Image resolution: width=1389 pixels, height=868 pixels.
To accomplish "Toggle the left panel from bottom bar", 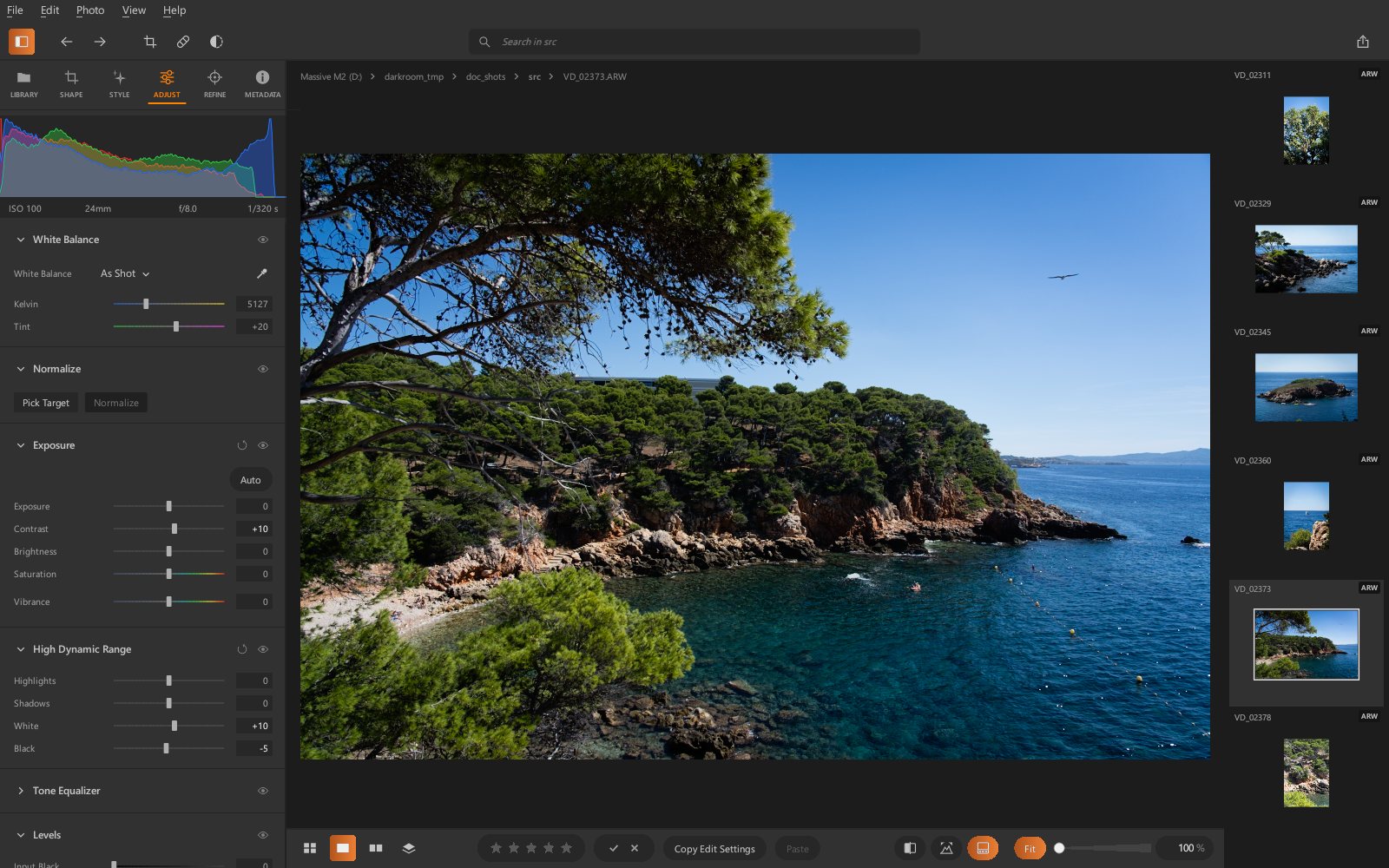I will [x=910, y=848].
